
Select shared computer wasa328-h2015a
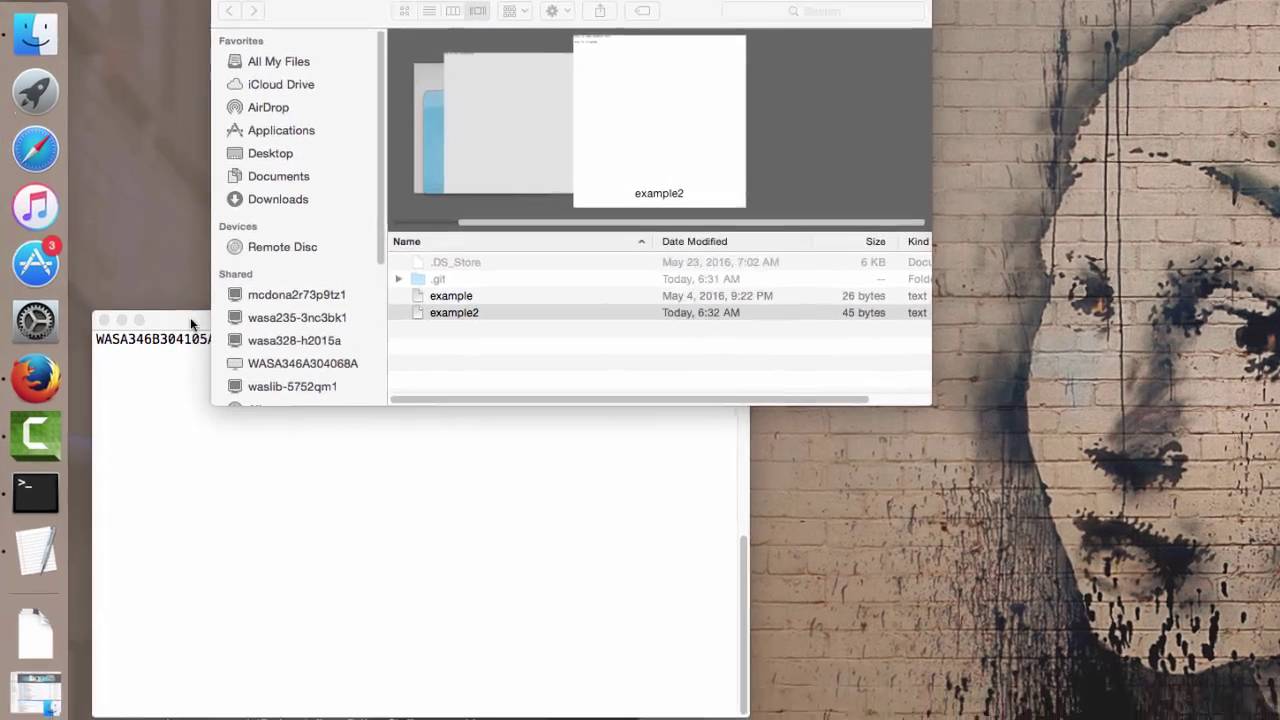pos(294,341)
